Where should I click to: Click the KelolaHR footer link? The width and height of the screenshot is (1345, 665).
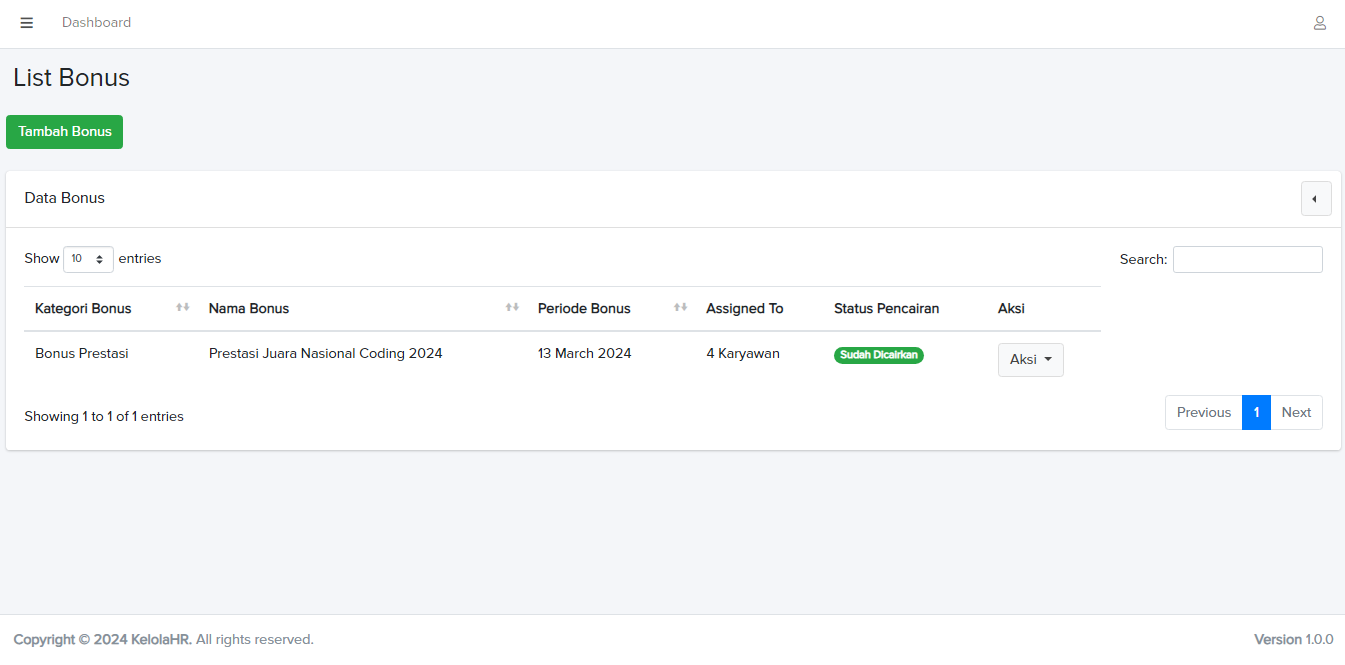pos(160,640)
